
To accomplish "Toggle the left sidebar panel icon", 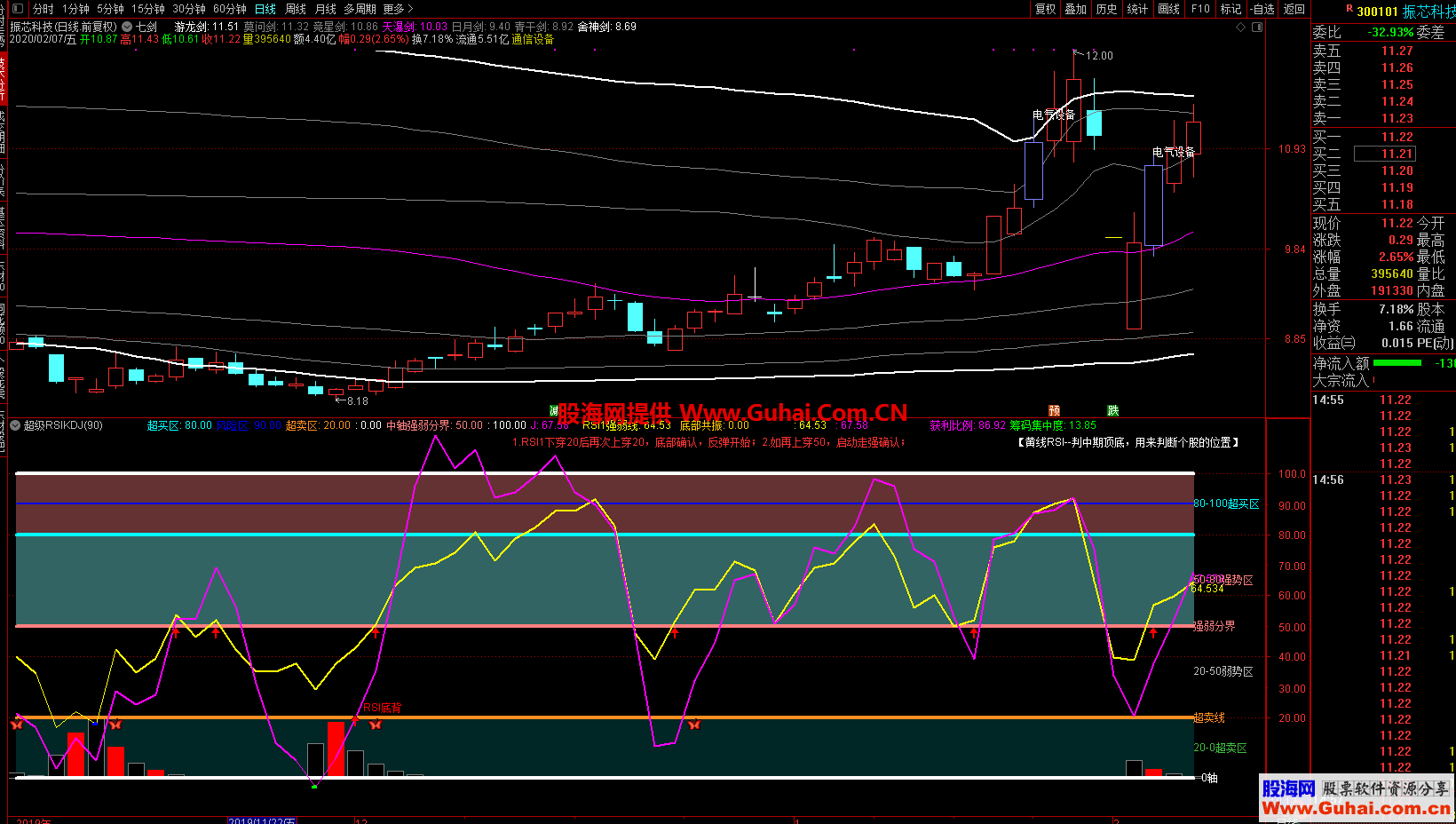I will (x=17, y=9).
